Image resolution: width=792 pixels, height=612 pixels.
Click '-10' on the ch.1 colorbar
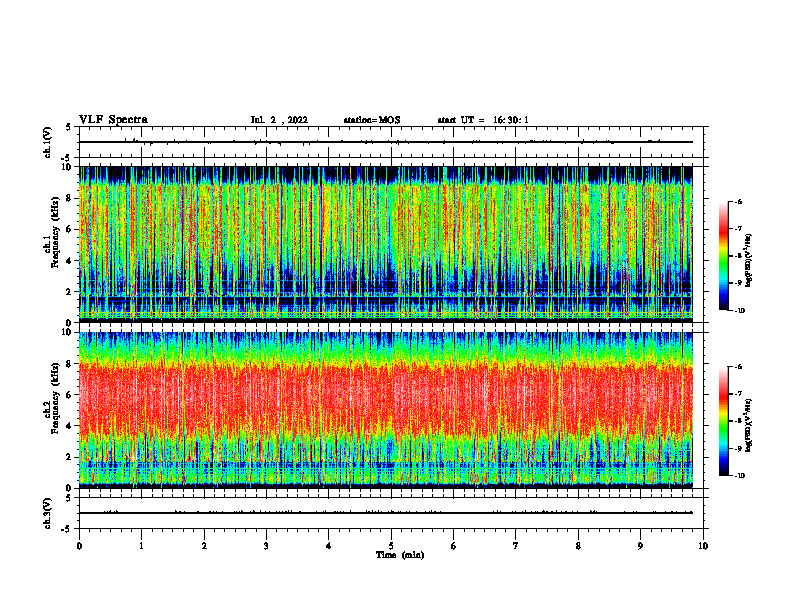coord(739,311)
